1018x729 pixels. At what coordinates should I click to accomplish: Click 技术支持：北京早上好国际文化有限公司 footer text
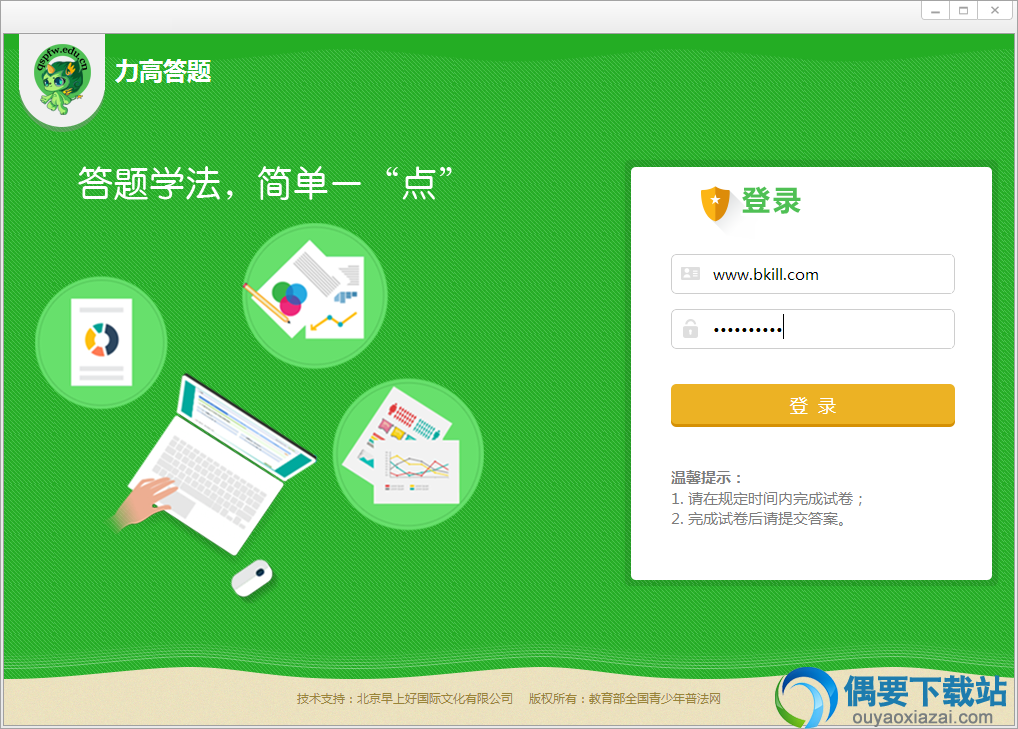click(405, 698)
